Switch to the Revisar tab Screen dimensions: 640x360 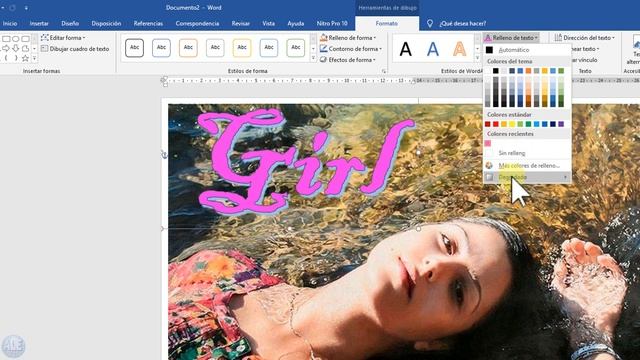240,24
